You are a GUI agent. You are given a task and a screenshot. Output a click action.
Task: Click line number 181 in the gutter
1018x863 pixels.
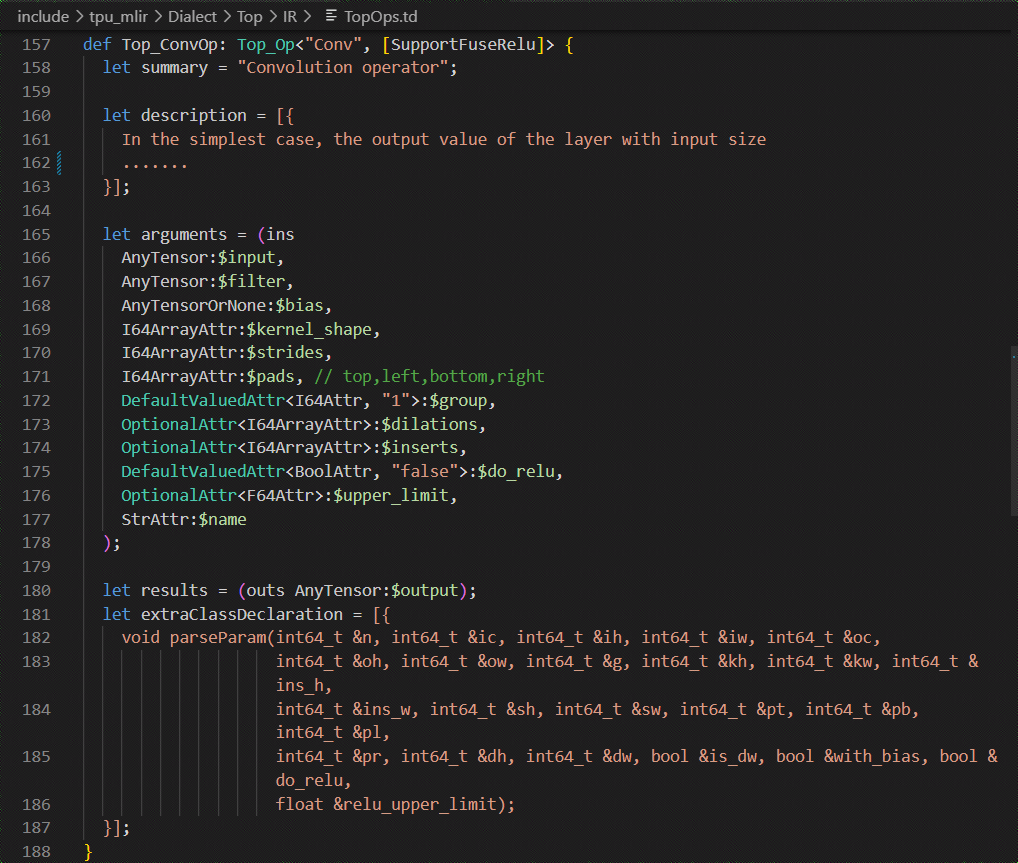click(x=36, y=613)
